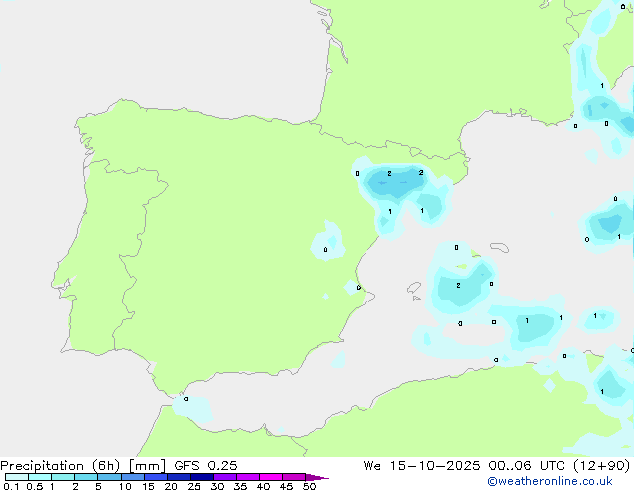The height and width of the screenshot is (490, 634).
Task: Click the "00..06 UTC" time range text
Action: pyautogui.click(x=526, y=466)
